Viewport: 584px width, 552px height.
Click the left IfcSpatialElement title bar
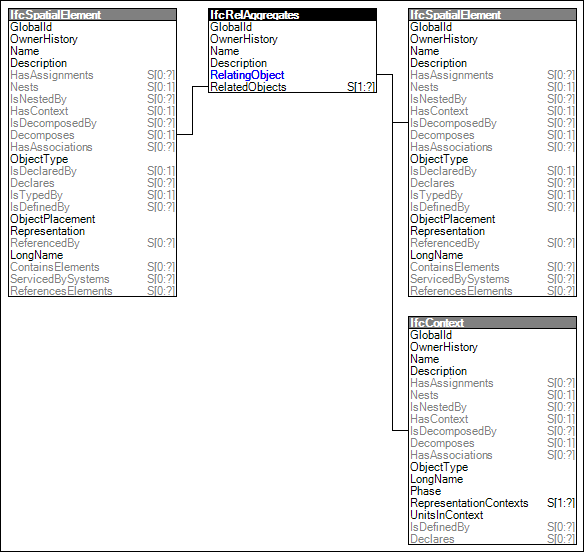pos(92,15)
